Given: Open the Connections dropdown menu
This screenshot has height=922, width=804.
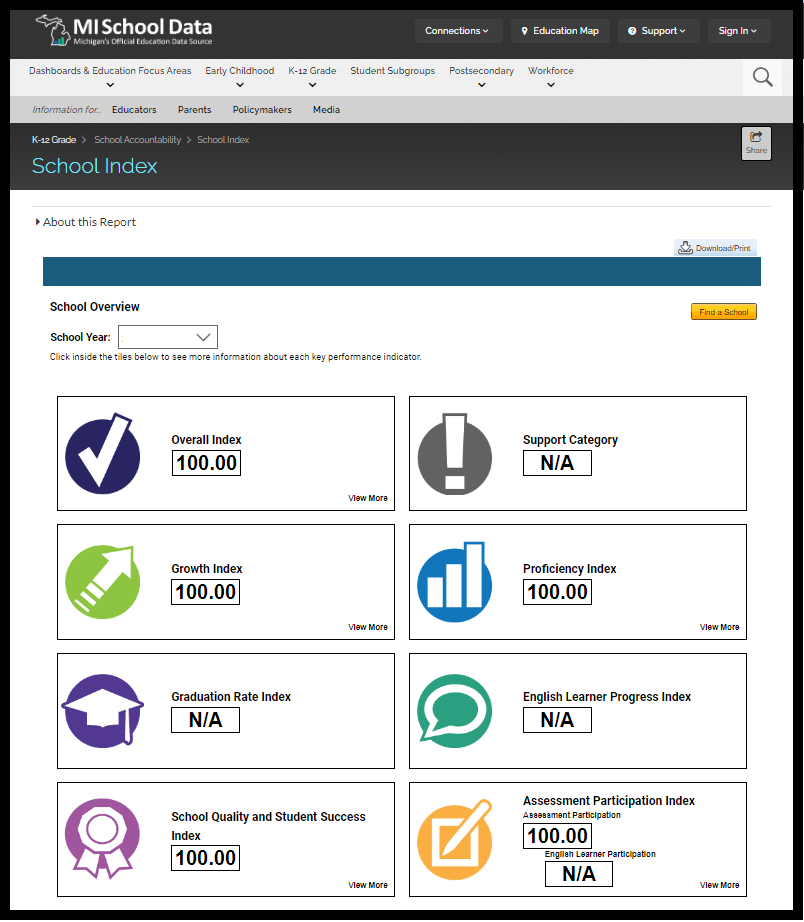Looking at the screenshot, I should click(458, 31).
